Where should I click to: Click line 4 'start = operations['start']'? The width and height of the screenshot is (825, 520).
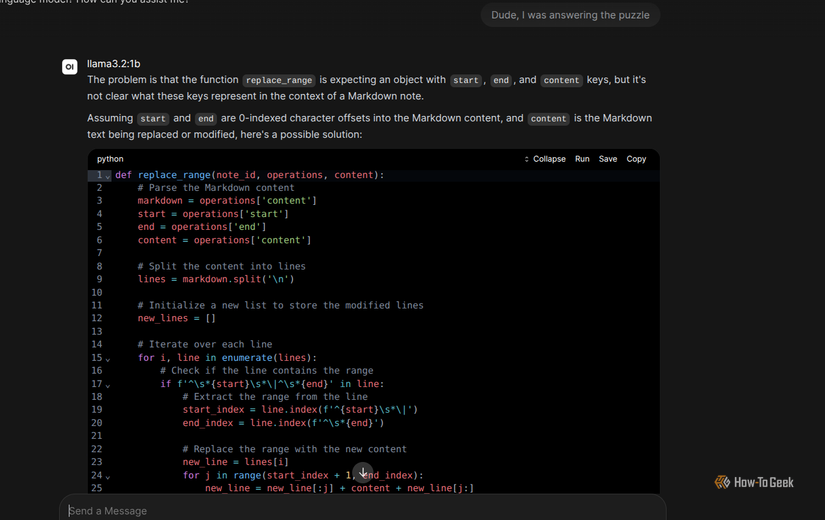point(213,214)
